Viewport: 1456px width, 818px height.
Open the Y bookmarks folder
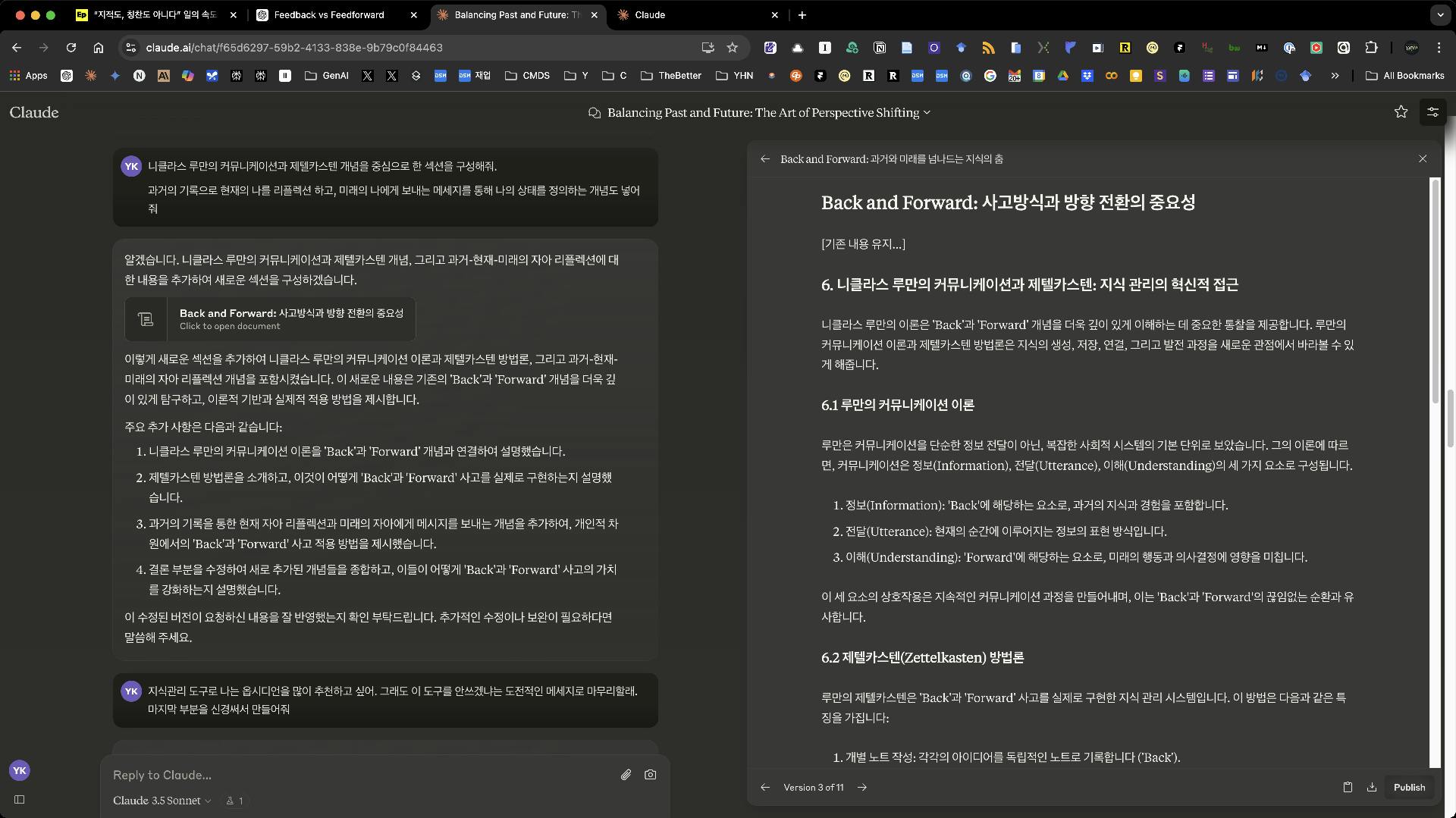[576, 76]
